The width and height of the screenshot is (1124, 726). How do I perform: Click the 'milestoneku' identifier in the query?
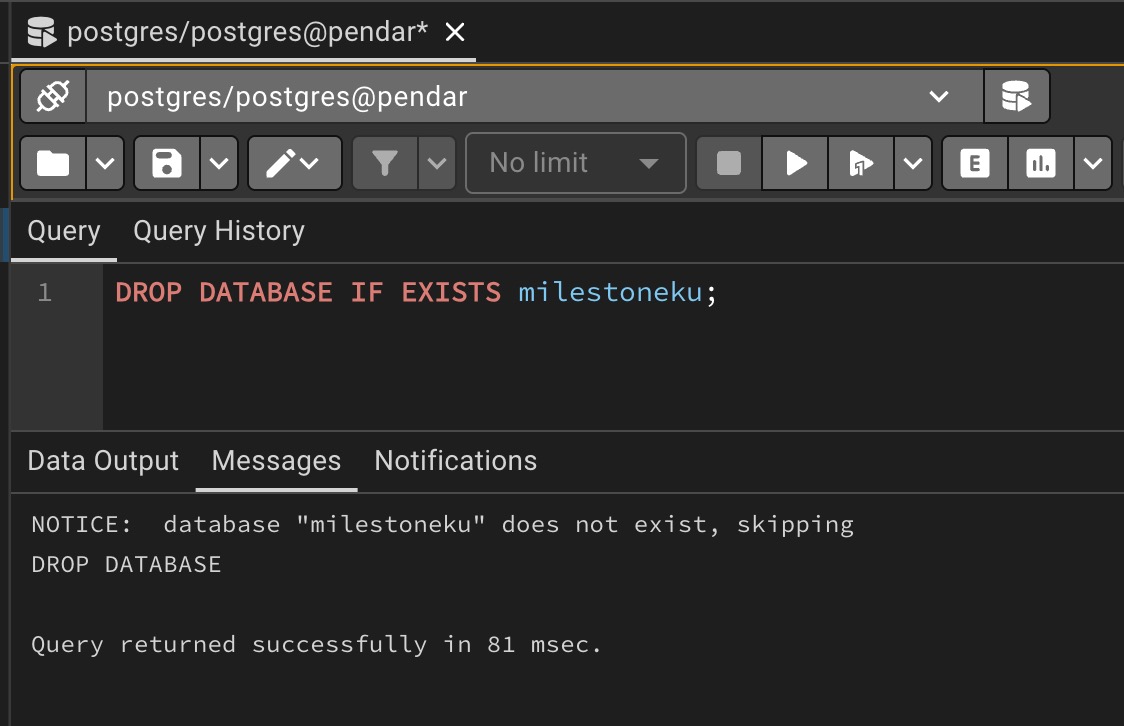click(610, 292)
